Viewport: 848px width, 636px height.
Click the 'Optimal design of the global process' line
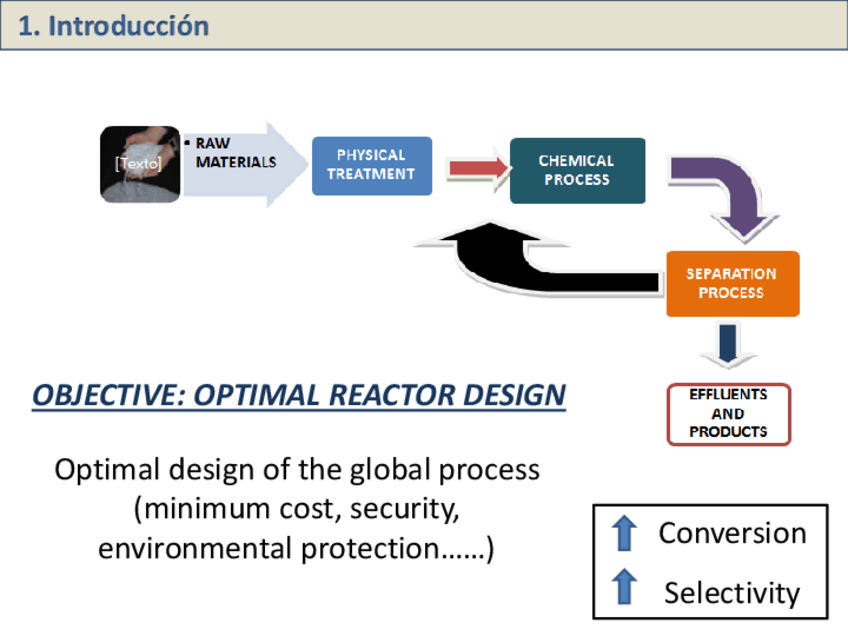coord(297,469)
